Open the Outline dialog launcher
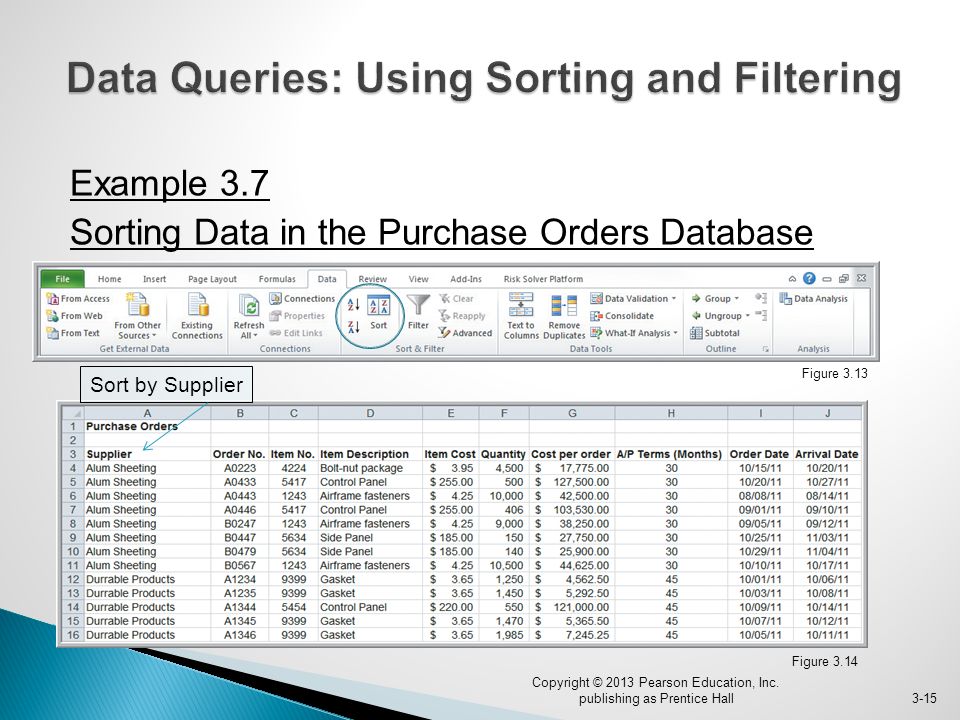 pyautogui.click(x=765, y=349)
